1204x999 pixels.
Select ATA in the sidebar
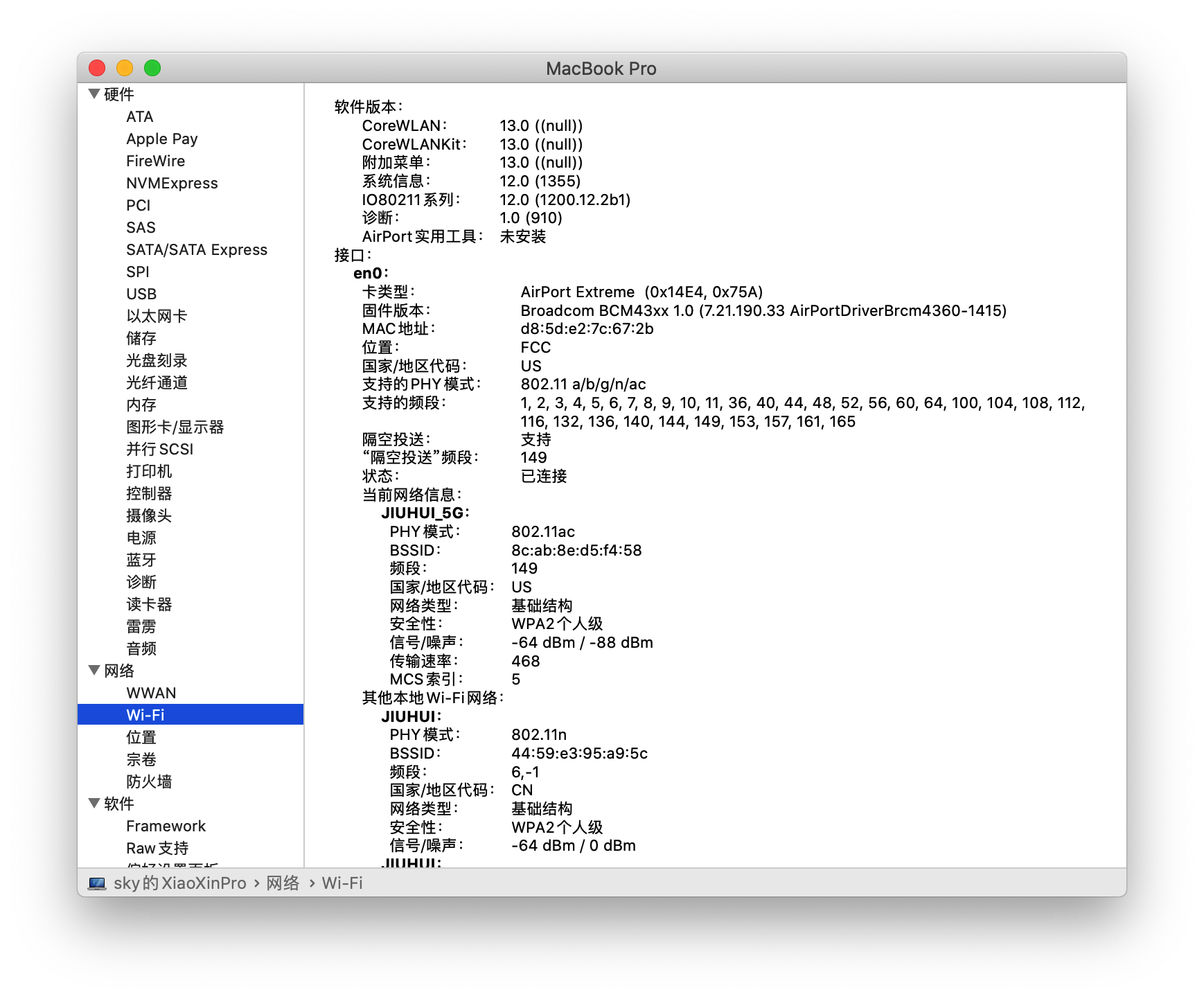click(140, 116)
